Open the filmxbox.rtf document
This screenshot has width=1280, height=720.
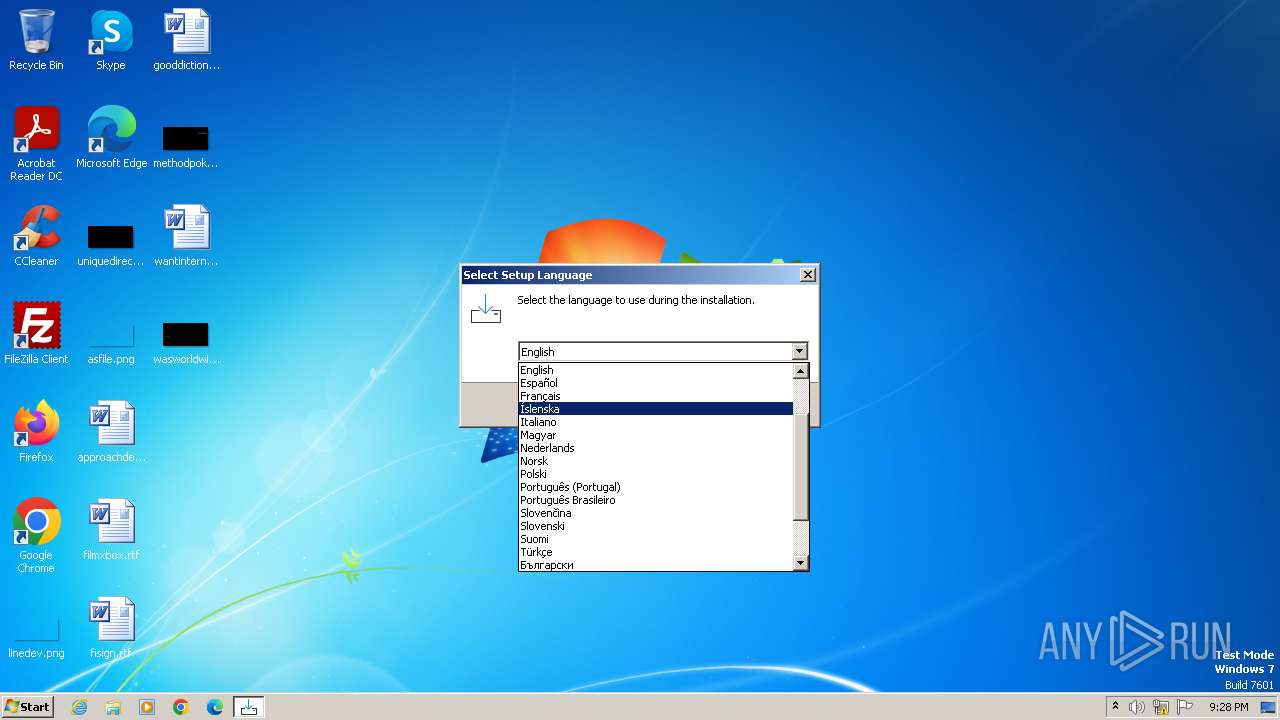tap(111, 530)
